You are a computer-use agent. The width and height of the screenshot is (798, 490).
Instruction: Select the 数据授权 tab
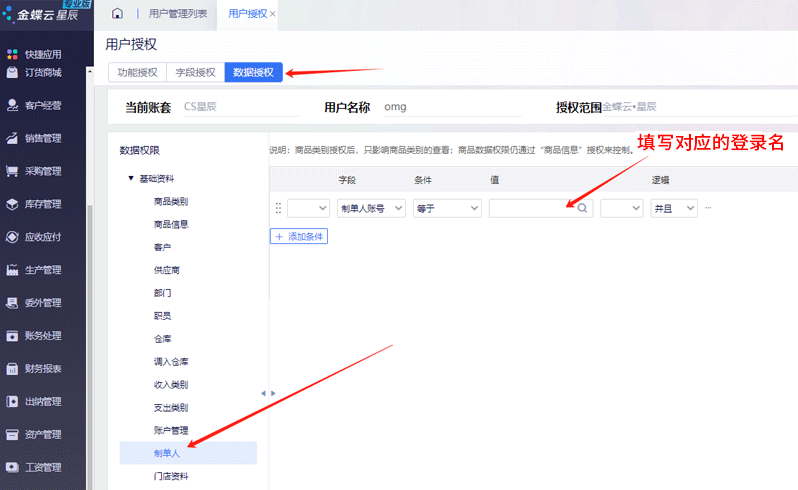[253, 72]
